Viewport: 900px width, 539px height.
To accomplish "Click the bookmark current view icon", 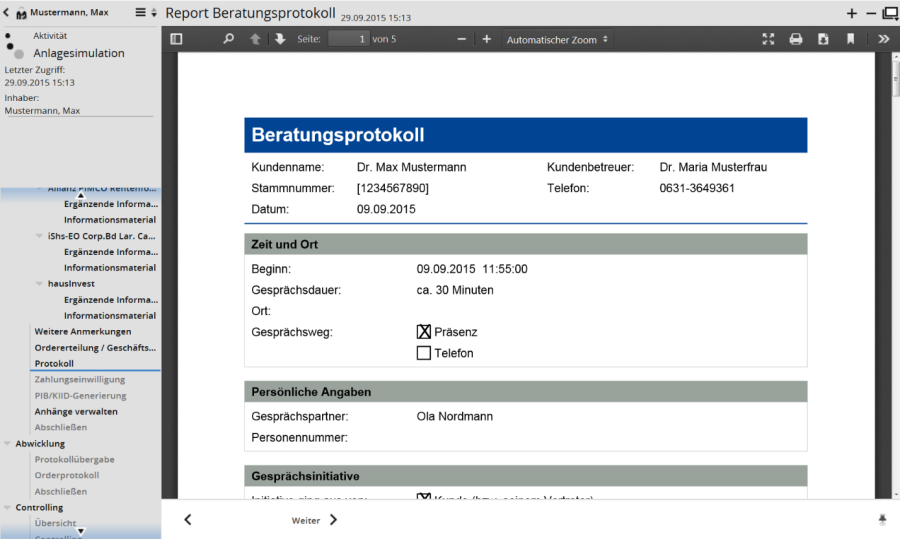I will click(850, 40).
